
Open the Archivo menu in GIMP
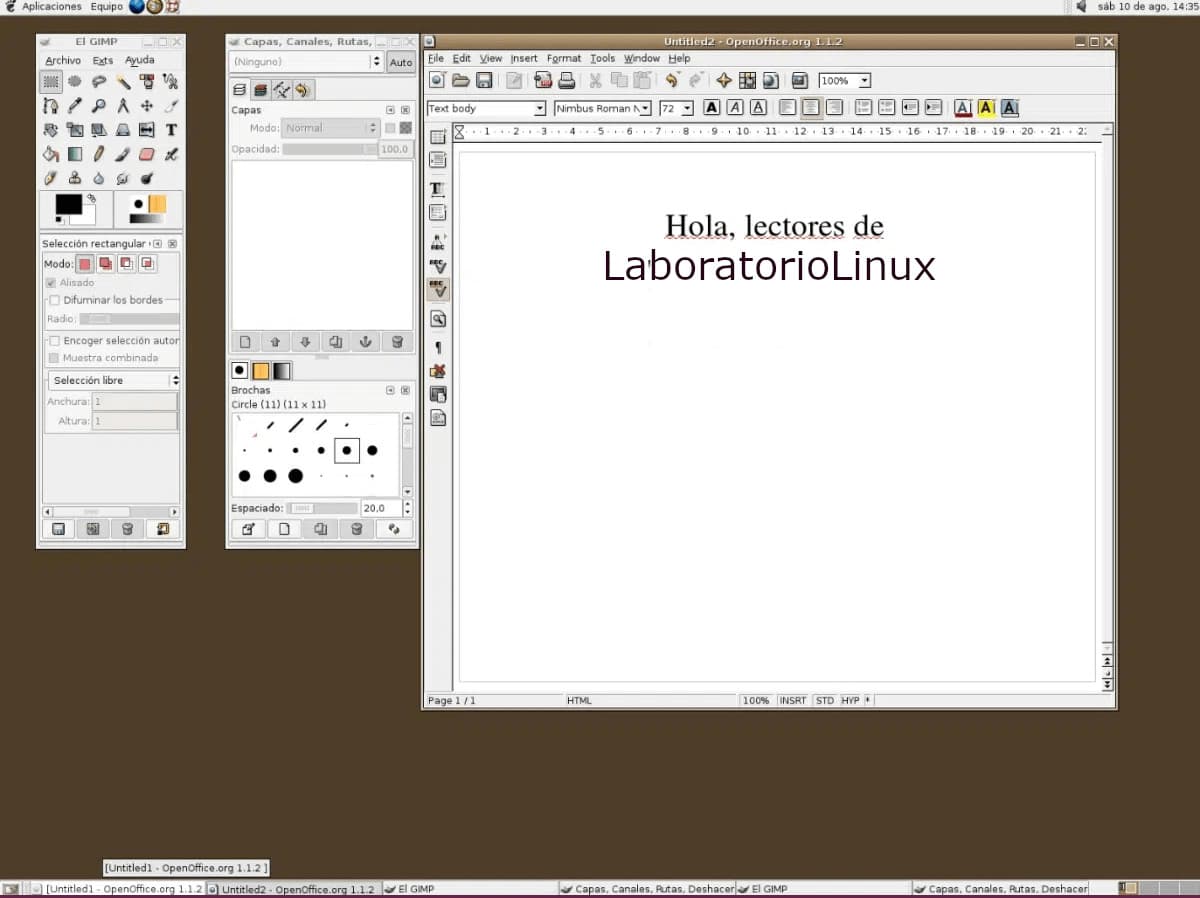[63, 61]
